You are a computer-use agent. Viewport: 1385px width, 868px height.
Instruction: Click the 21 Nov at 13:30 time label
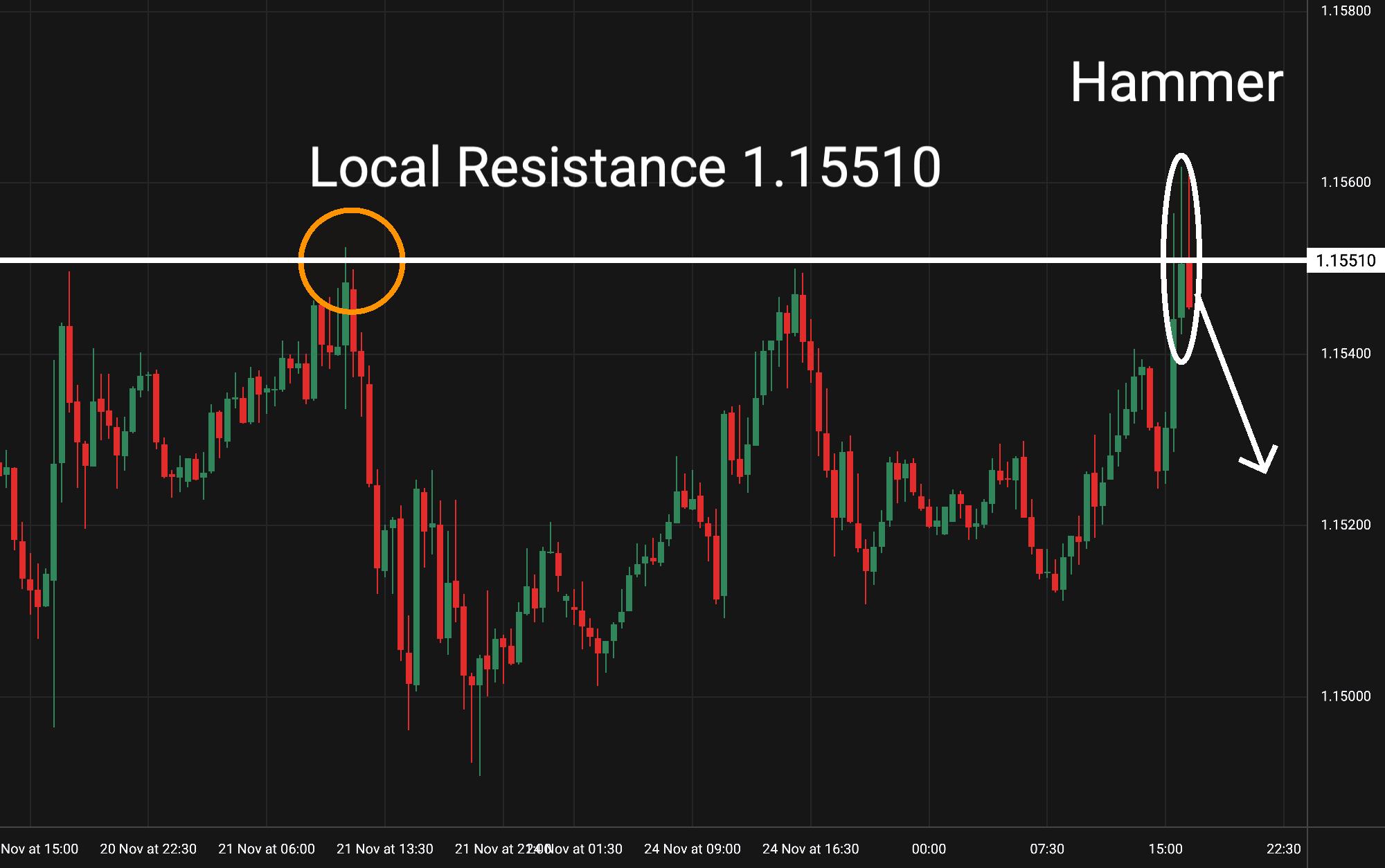point(384,849)
